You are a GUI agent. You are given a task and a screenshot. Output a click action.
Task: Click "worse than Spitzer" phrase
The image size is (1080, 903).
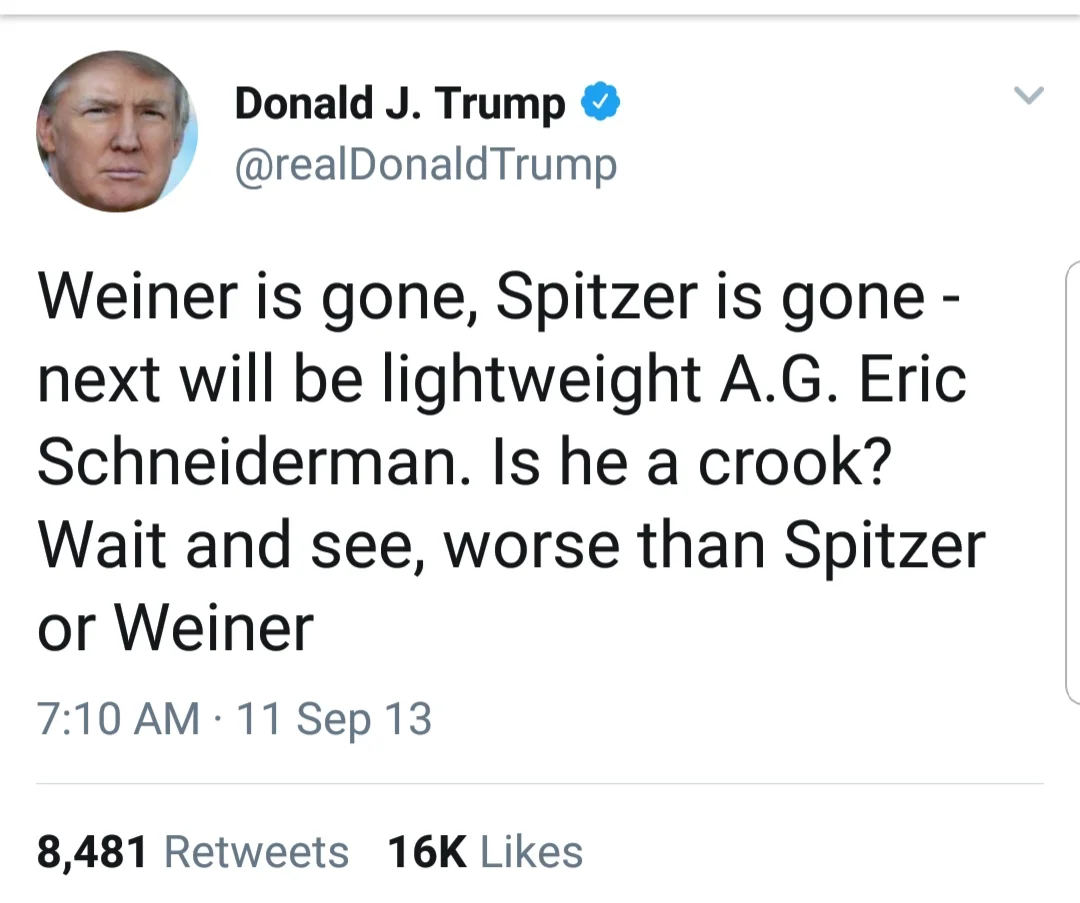715,546
